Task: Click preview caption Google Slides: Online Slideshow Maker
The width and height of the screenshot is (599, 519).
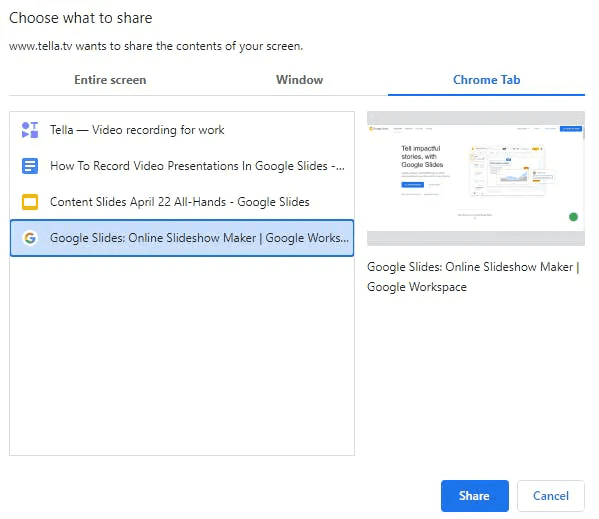Action: (473, 277)
